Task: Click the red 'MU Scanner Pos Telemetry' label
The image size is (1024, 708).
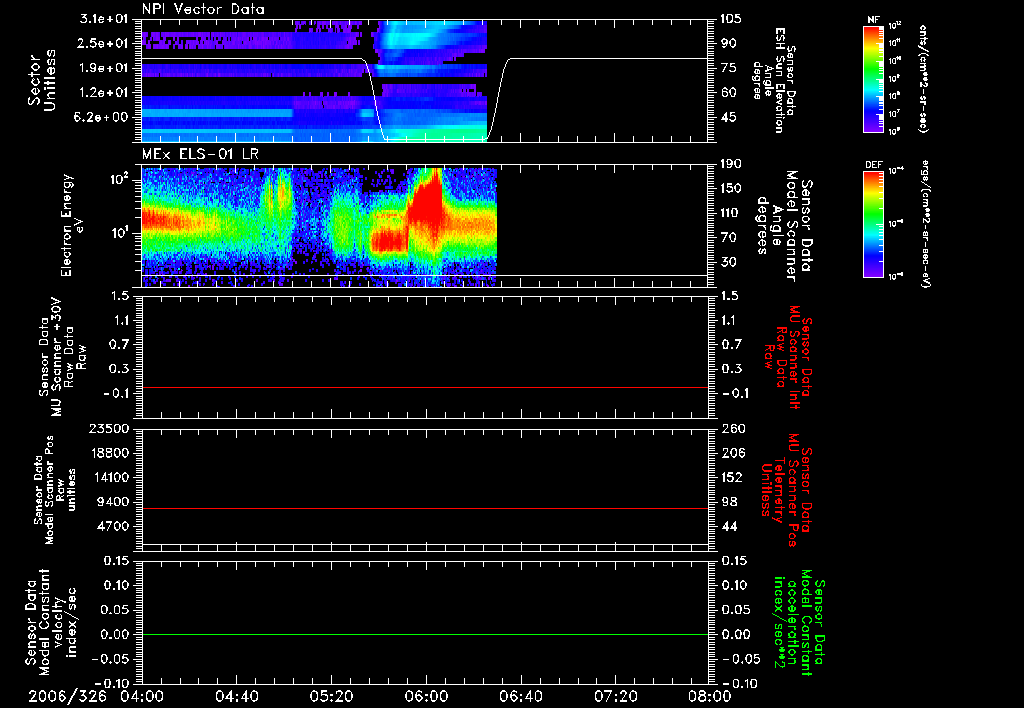Action: [787, 490]
